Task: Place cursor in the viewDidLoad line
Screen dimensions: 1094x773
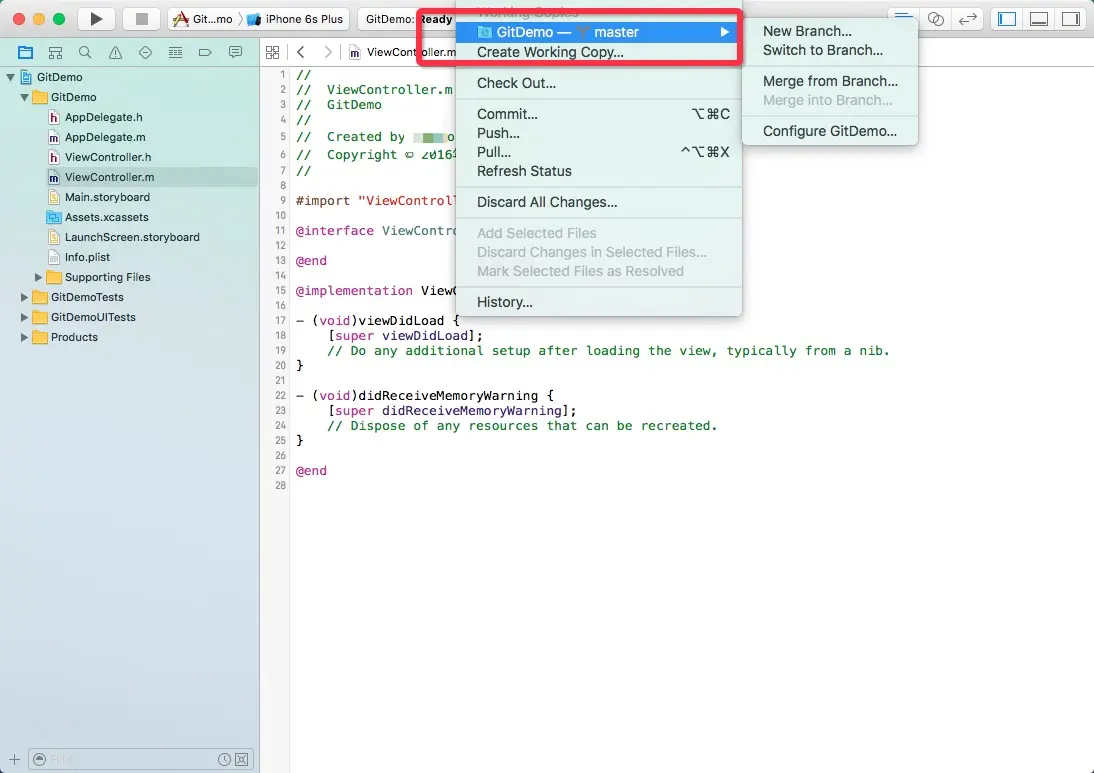Action: click(378, 321)
